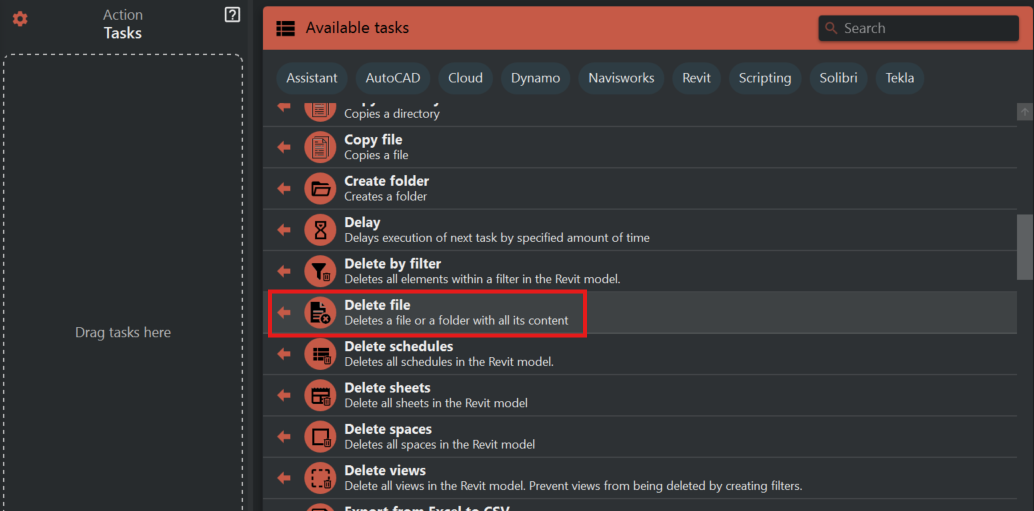Screen dimensions: 1034x511
Task: Add Delete schedules using its arrow
Action: pos(284,354)
